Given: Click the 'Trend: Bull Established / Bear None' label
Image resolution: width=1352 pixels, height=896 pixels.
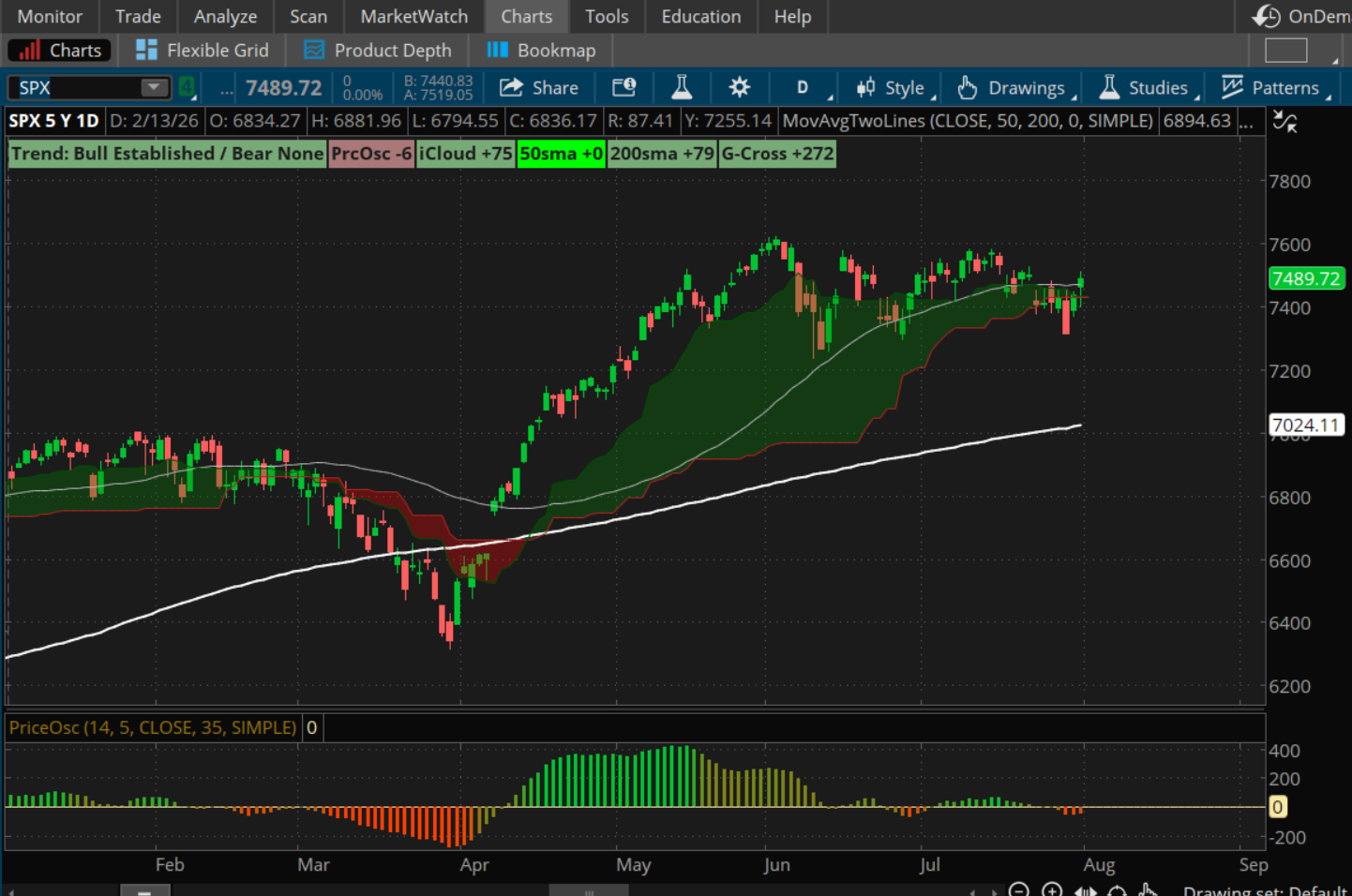Looking at the screenshot, I should tap(167, 154).
